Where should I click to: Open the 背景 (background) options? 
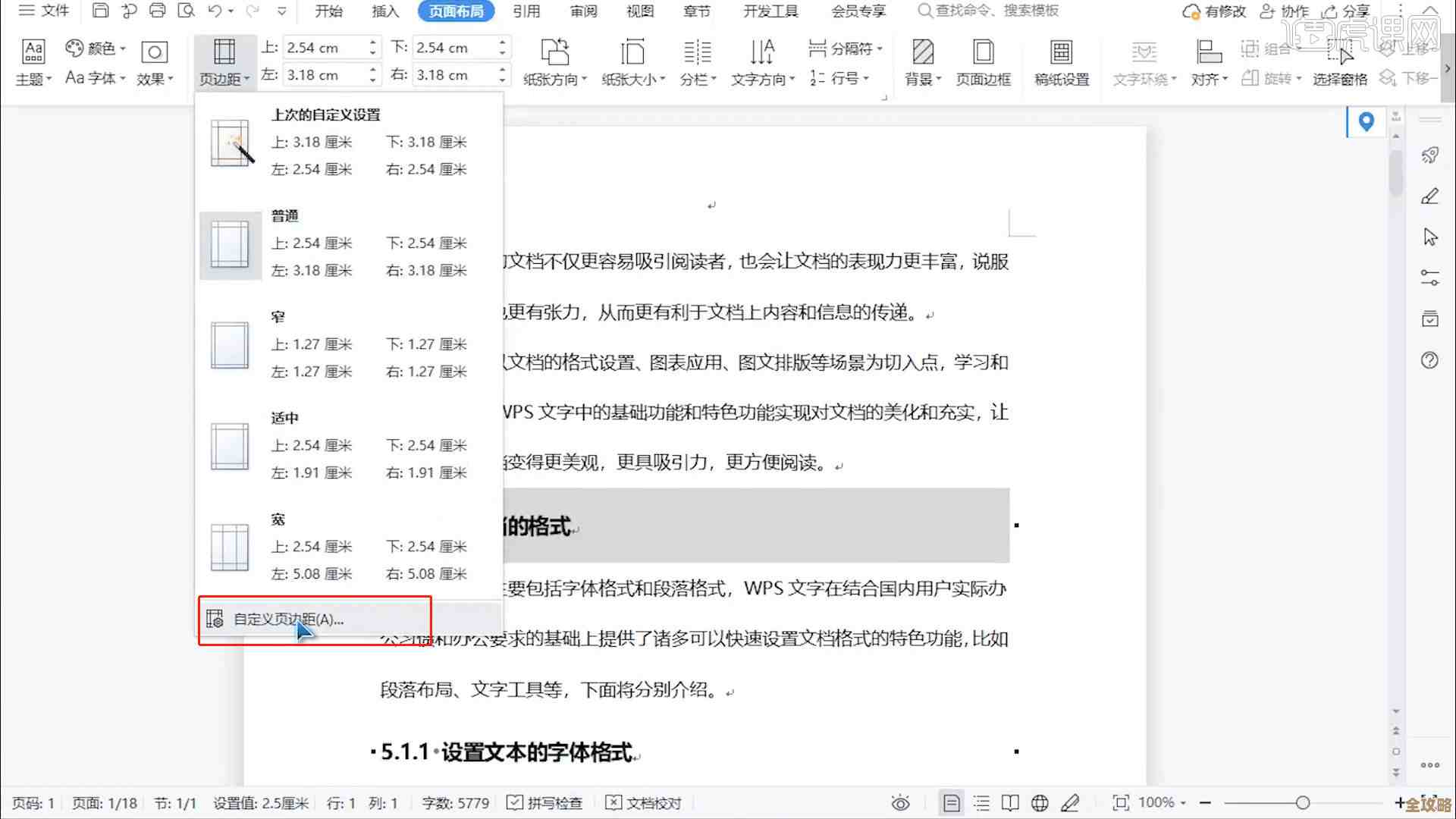(x=922, y=62)
